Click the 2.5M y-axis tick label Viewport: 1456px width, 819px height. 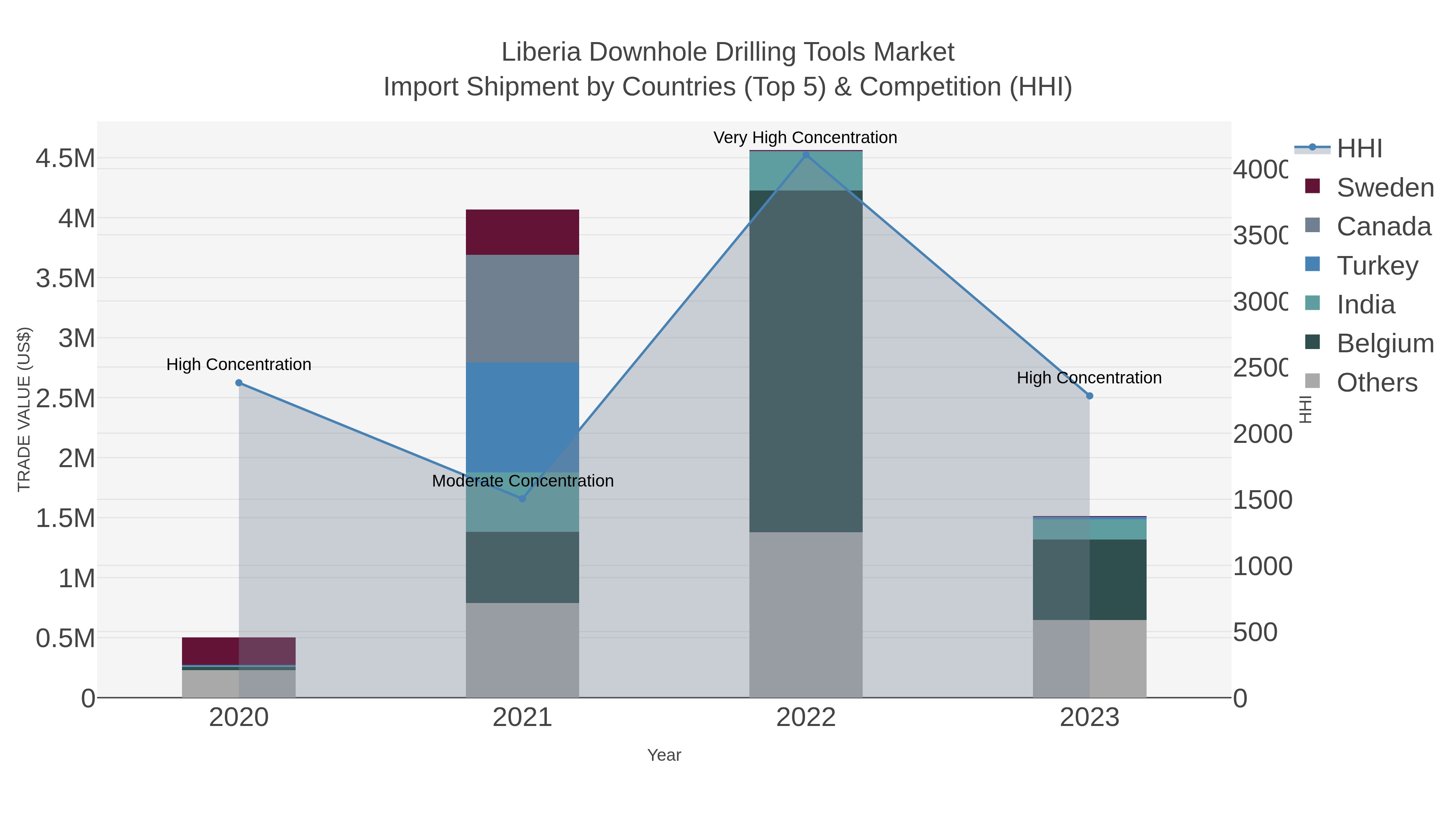(x=66, y=398)
